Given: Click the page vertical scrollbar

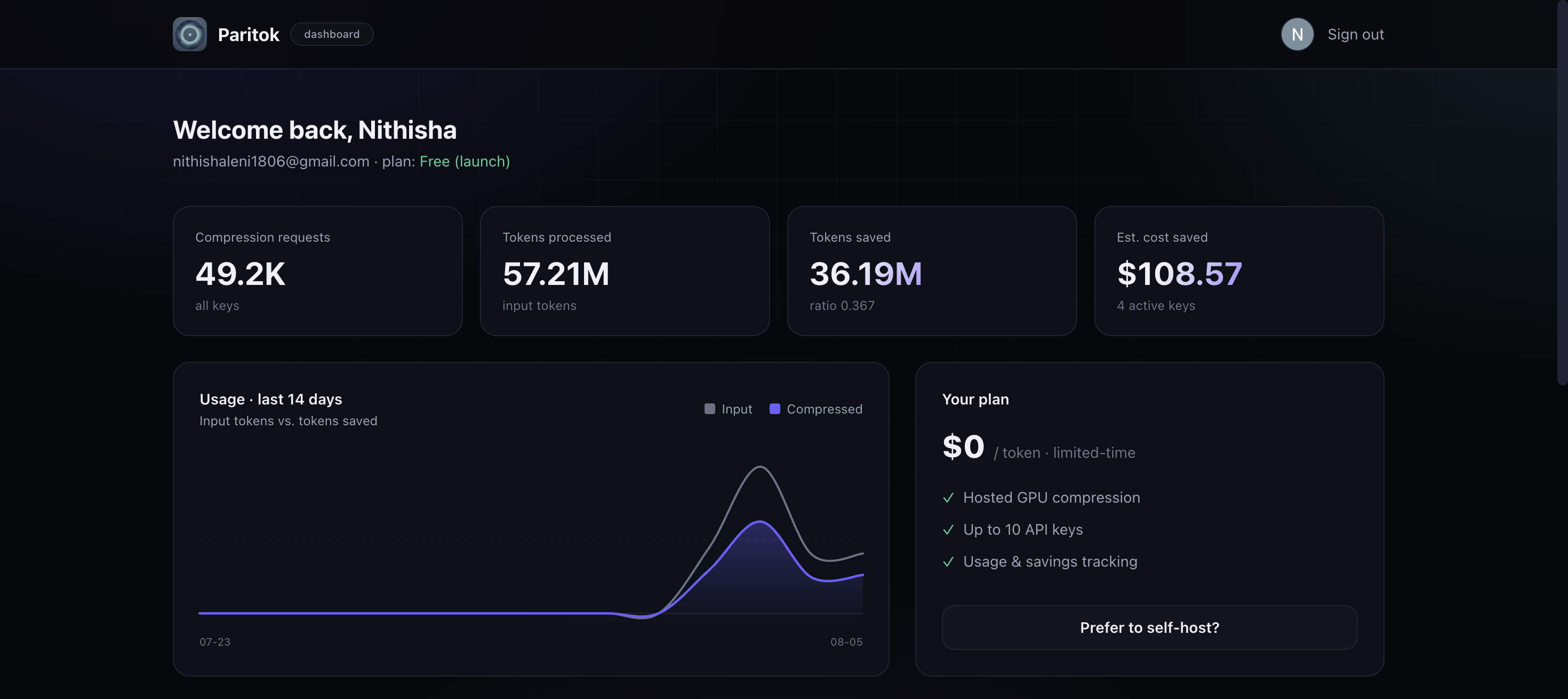Looking at the screenshot, I should (x=1563, y=193).
